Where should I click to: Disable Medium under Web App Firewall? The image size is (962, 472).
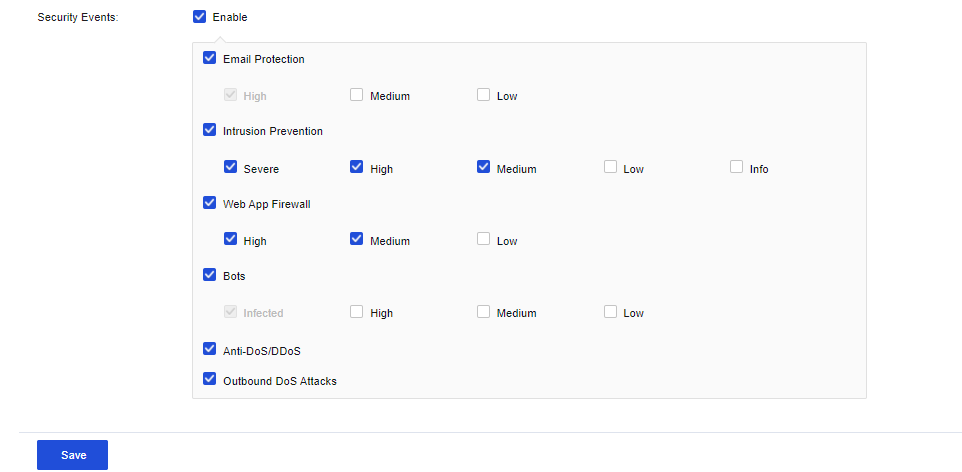(357, 240)
